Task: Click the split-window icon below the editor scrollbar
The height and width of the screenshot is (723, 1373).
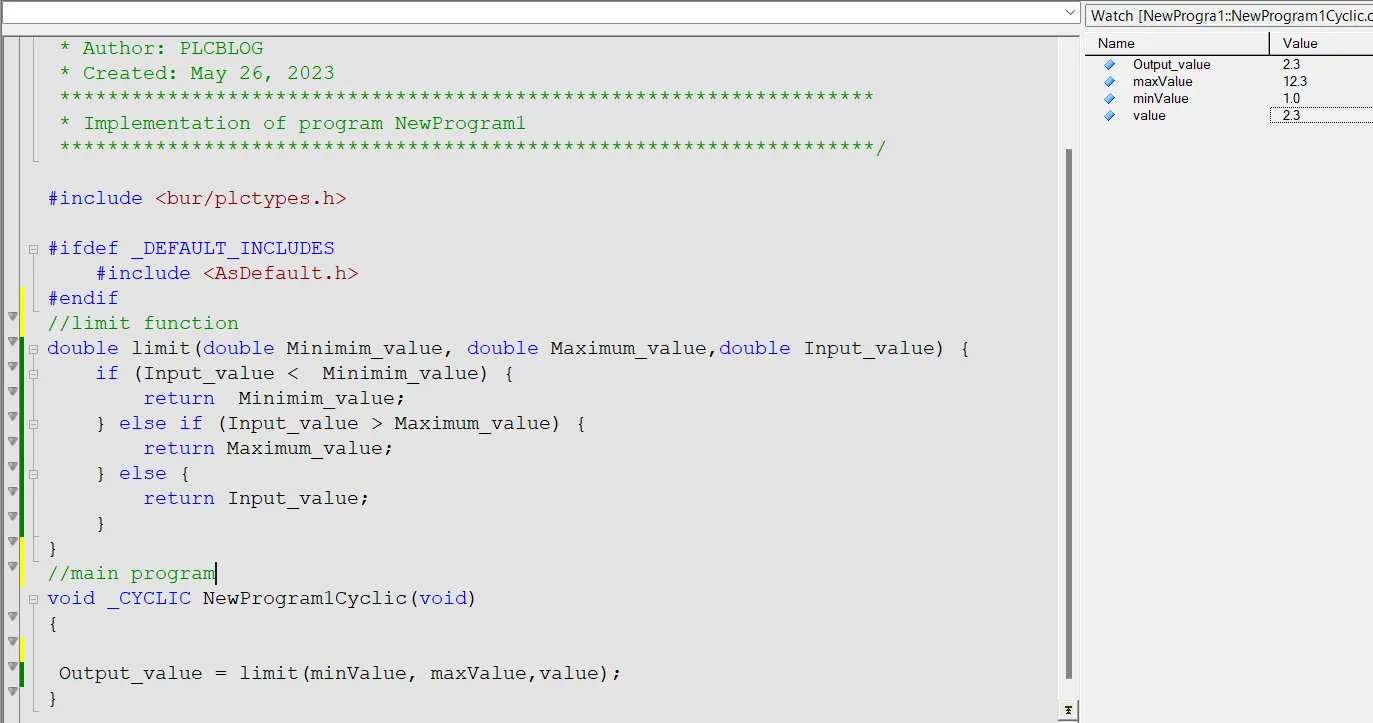Action: point(1066,710)
